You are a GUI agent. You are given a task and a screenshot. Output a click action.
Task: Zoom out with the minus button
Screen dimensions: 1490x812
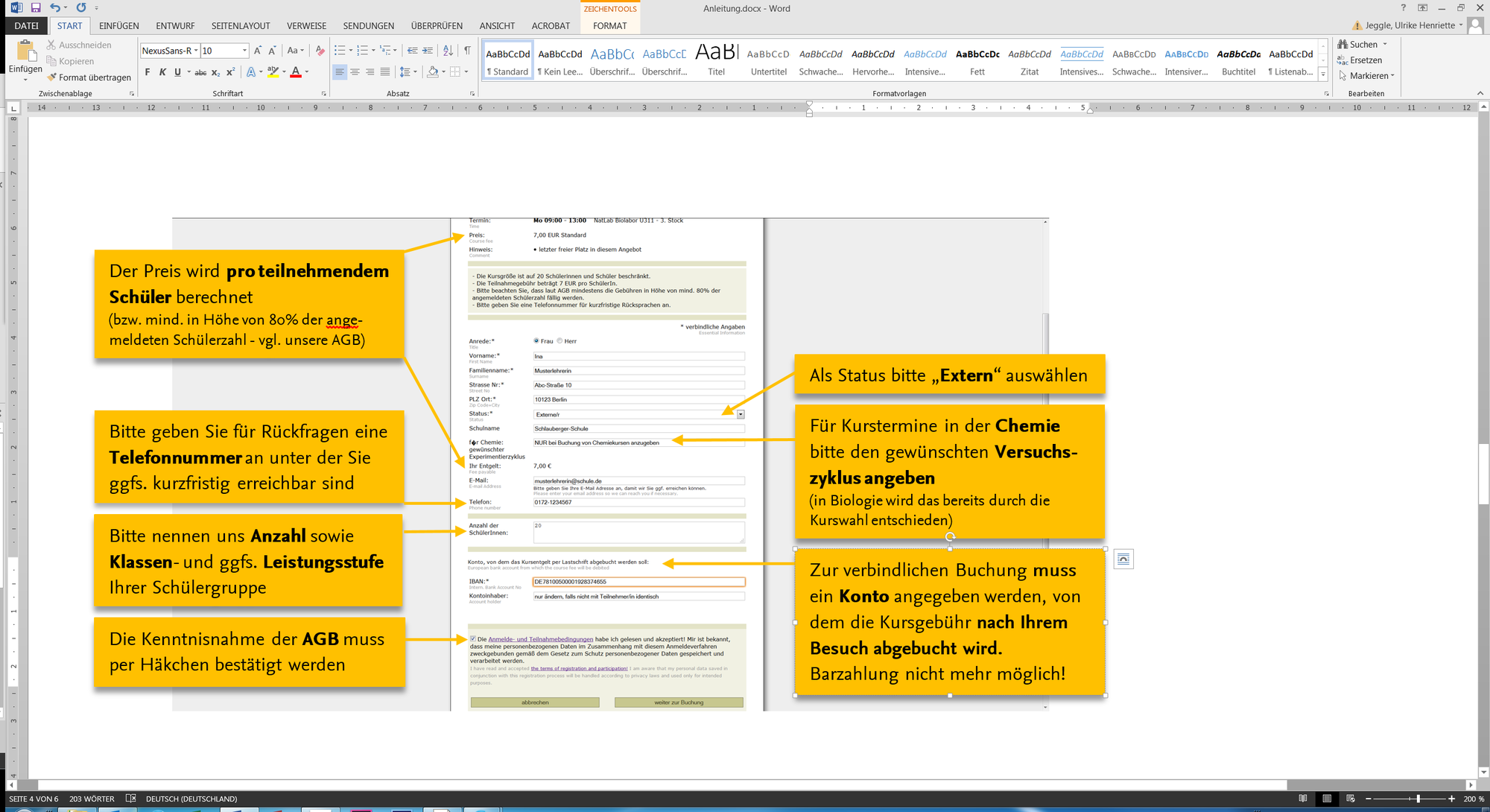[1368, 799]
